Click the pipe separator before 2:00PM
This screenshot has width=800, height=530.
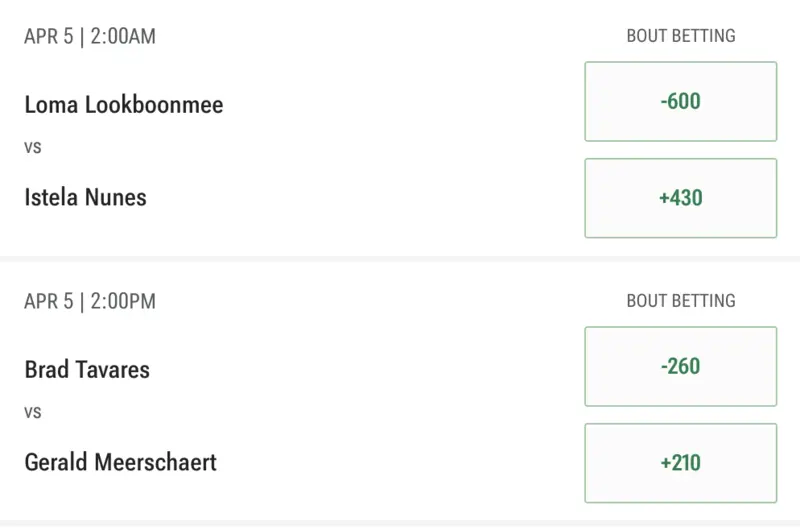[83, 301]
